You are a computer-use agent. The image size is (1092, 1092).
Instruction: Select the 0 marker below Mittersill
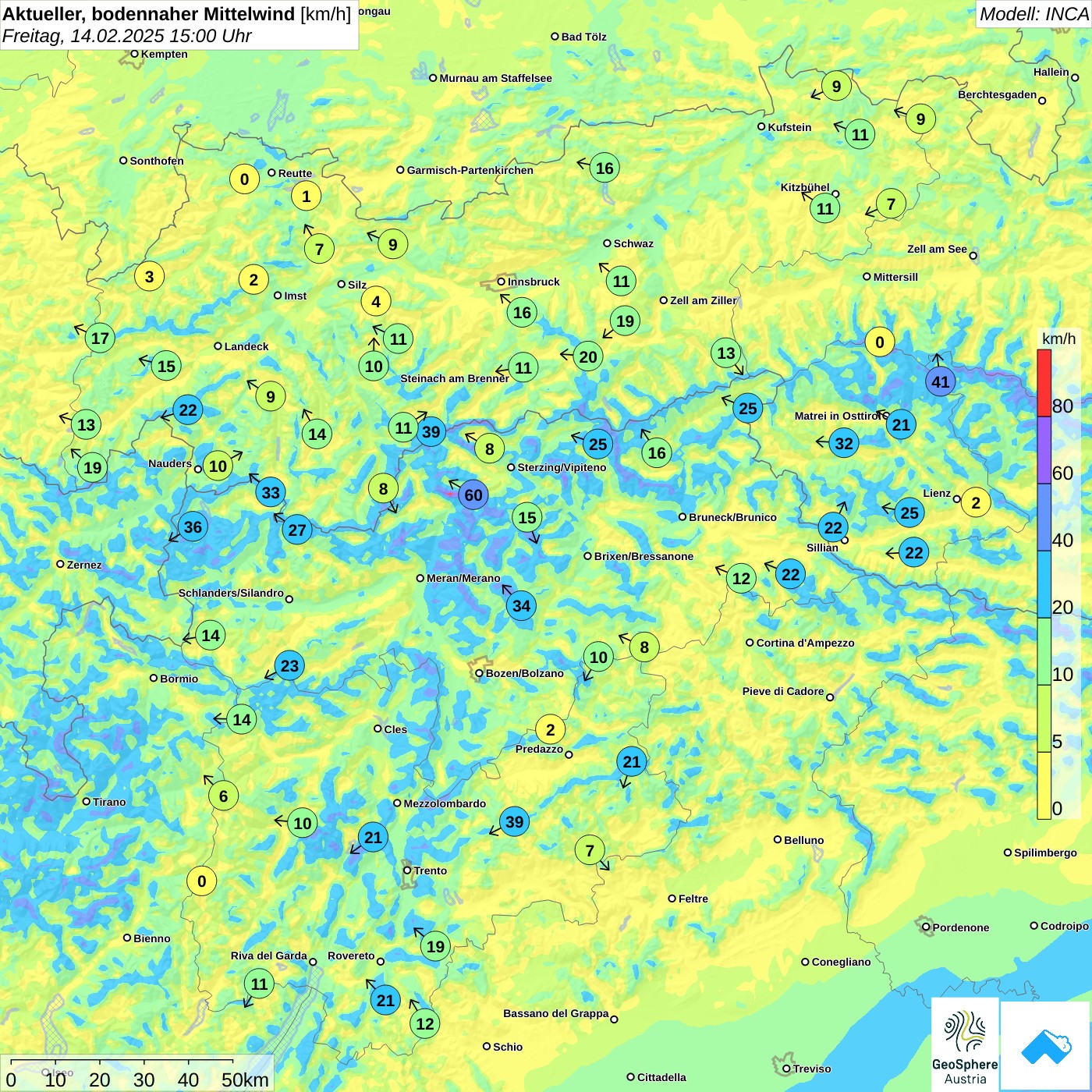tap(880, 342)
